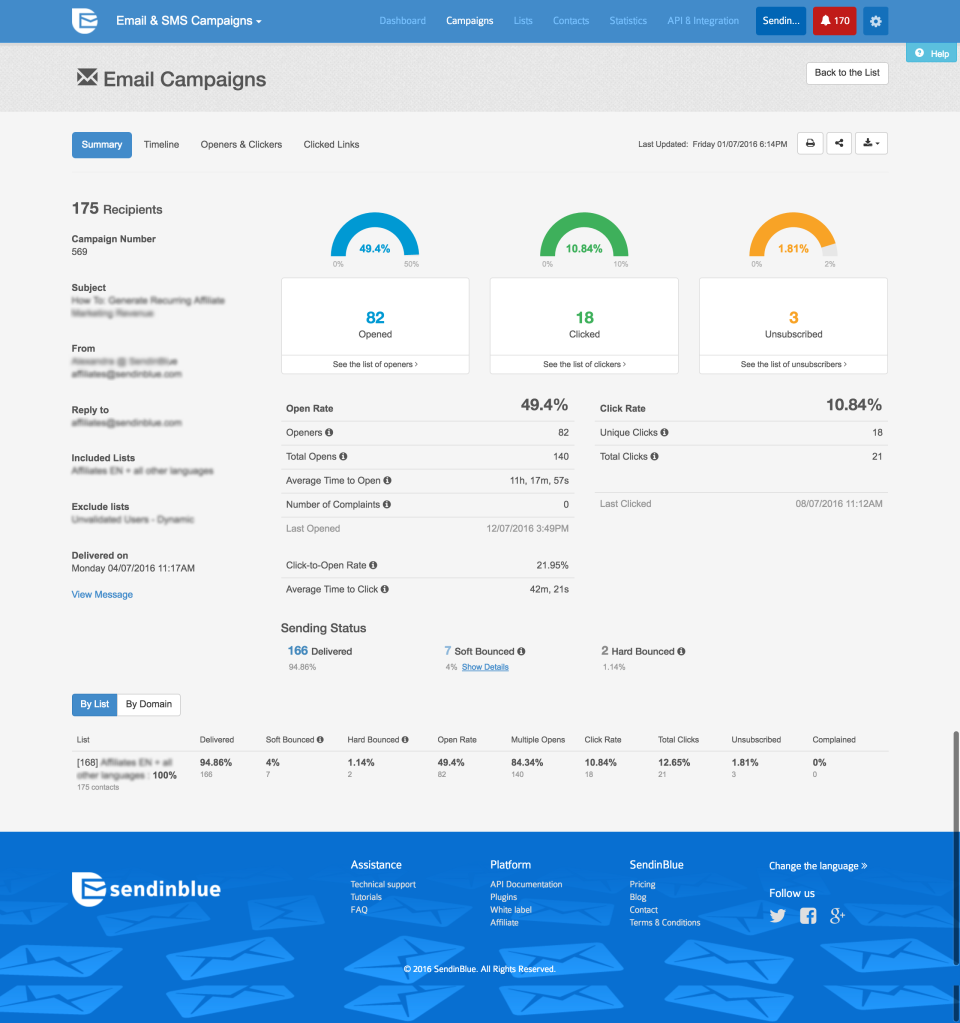Switch to the Openers & Clickers tab
The height and width of the screenshot is (1023, 960).
pos(241,144)
